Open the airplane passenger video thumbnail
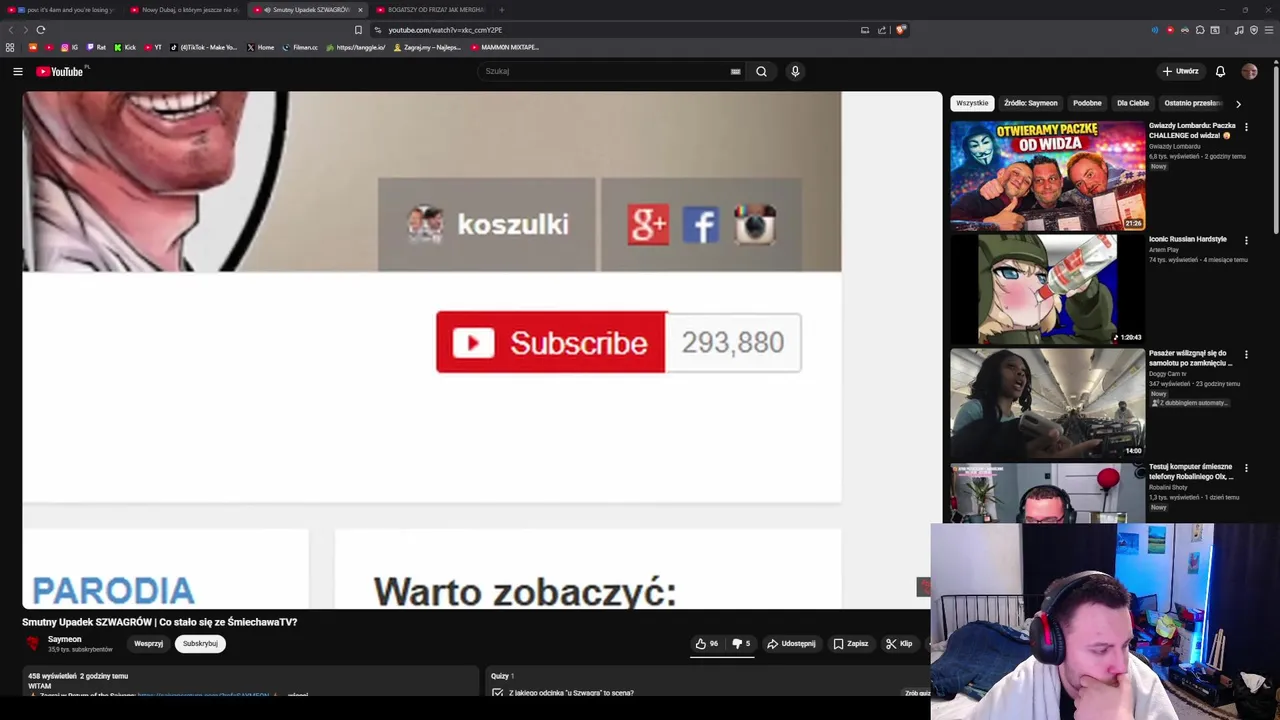The image size is (1280, 720). [1047, 402]
